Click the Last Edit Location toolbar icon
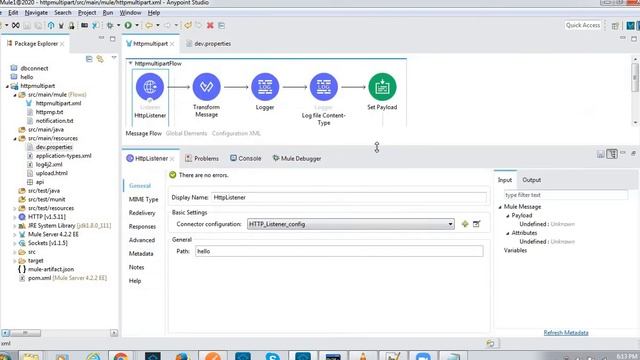The height and width of the screenshot is (360, 640). tap(188, 25)
